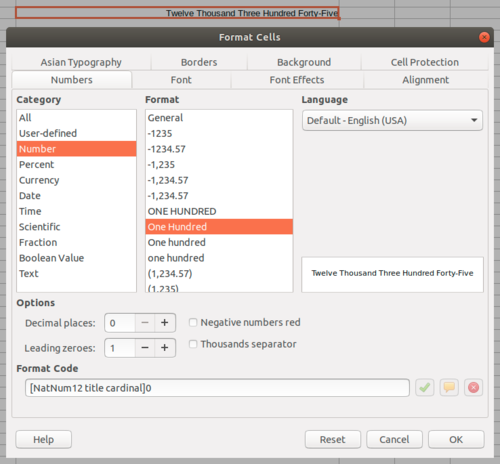
Task: Click the OK button
Action: pyautogui.click(x=456, y=439)
